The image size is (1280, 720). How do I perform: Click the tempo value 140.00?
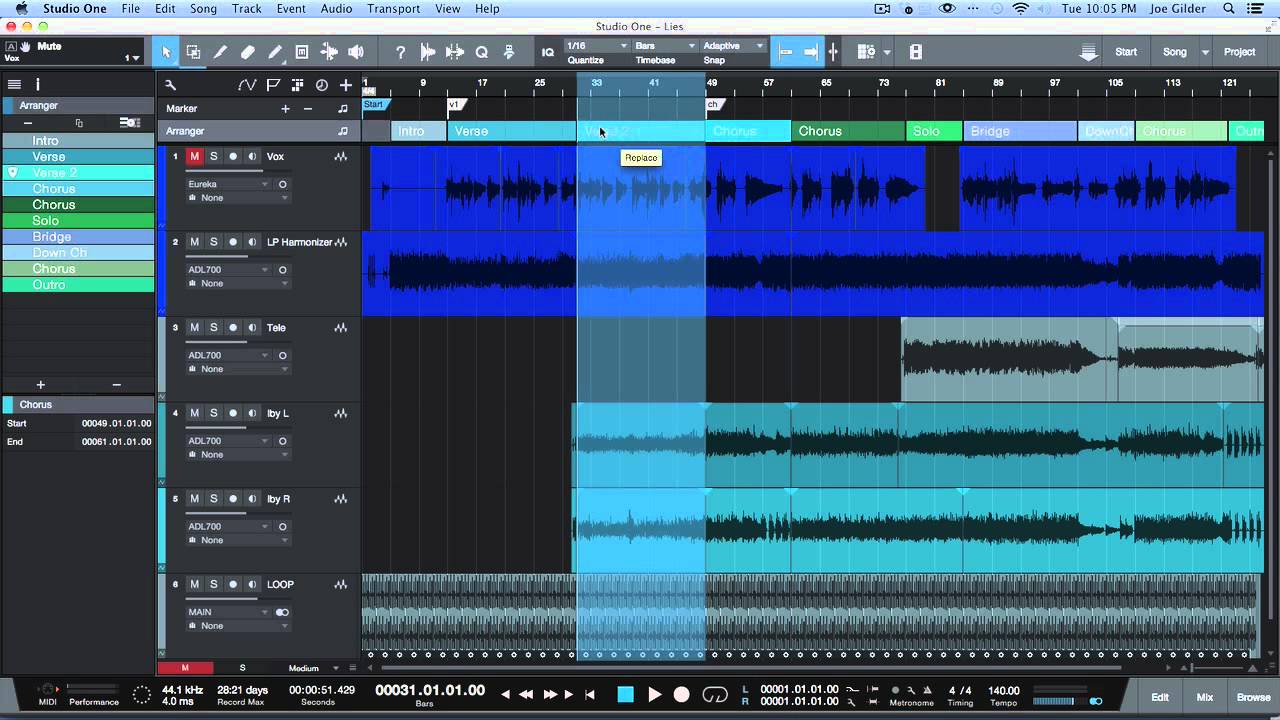pyautogui.click(x=1003, y=690)
